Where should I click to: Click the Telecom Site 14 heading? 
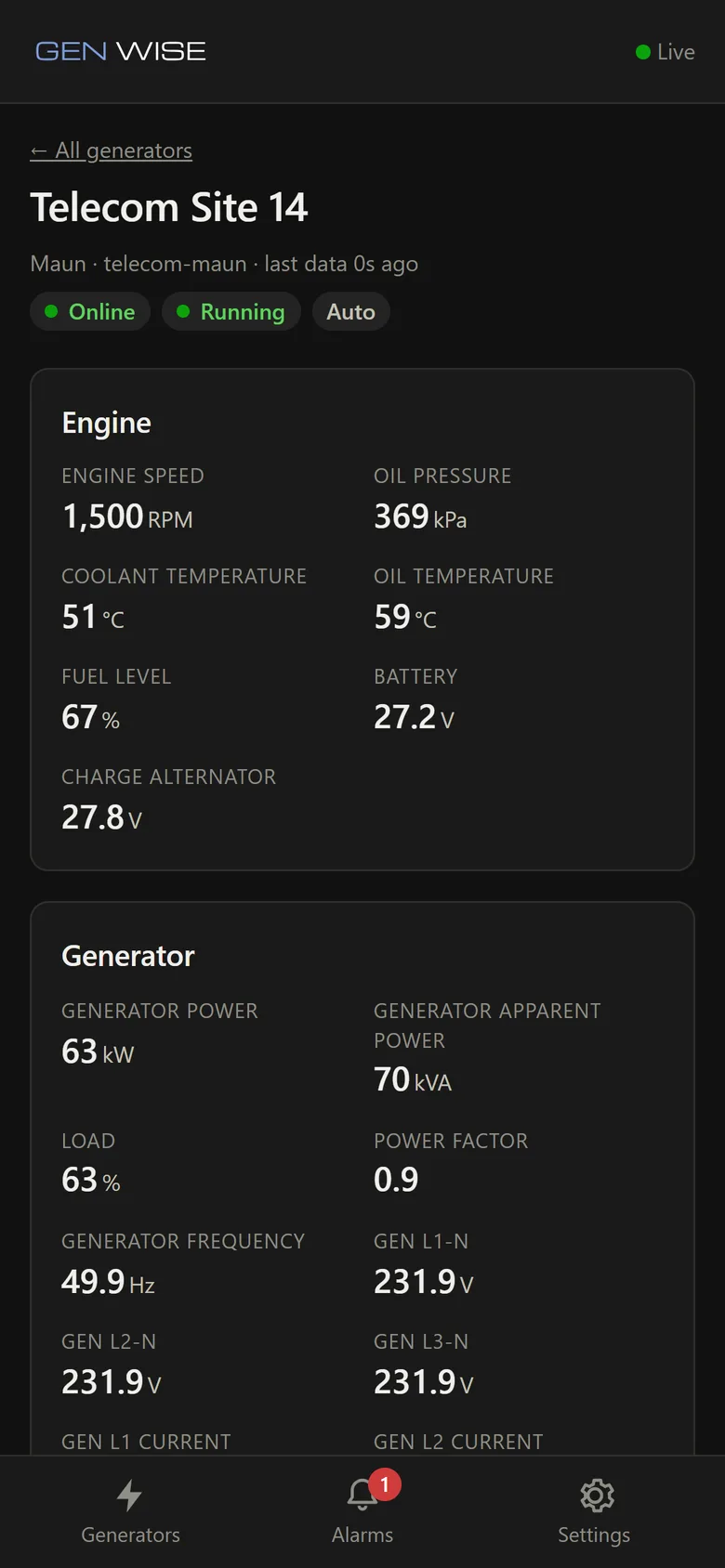click(168, 207)
